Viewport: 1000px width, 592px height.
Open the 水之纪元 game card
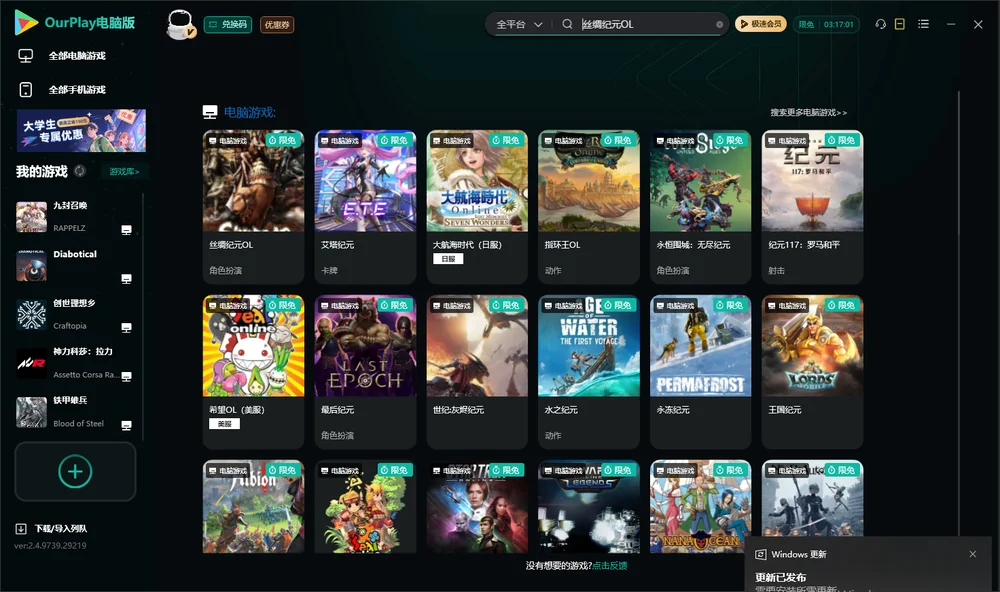click(x=589, y=372)
